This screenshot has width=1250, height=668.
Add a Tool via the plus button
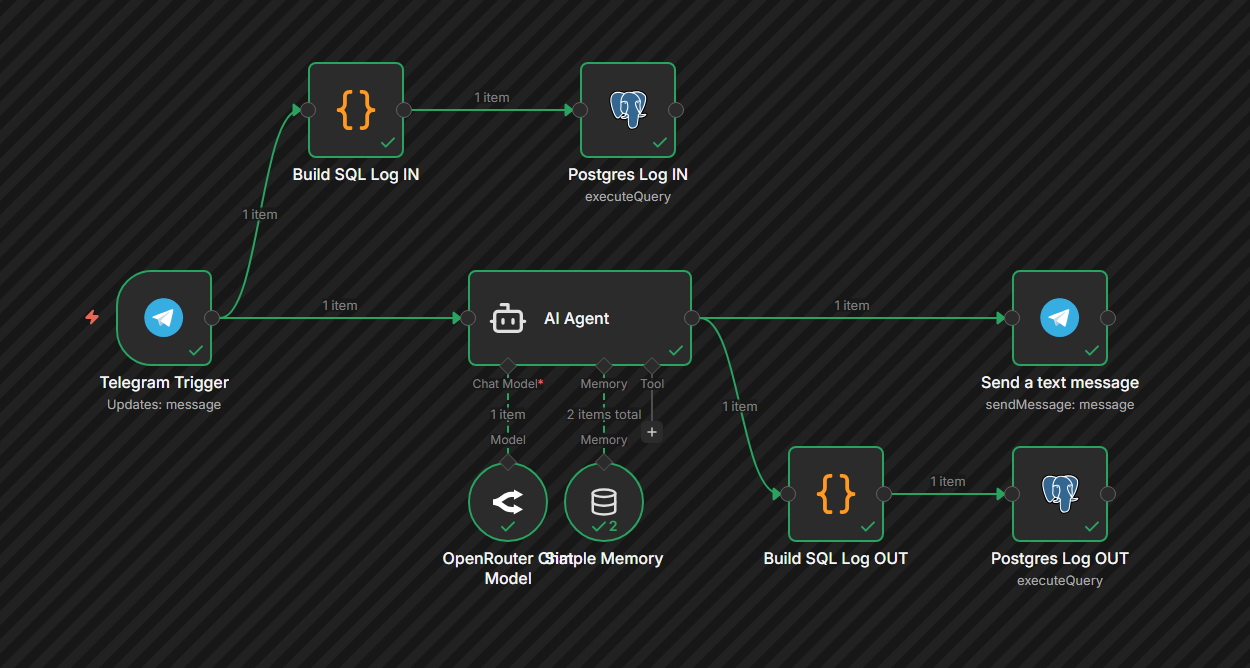652,432
